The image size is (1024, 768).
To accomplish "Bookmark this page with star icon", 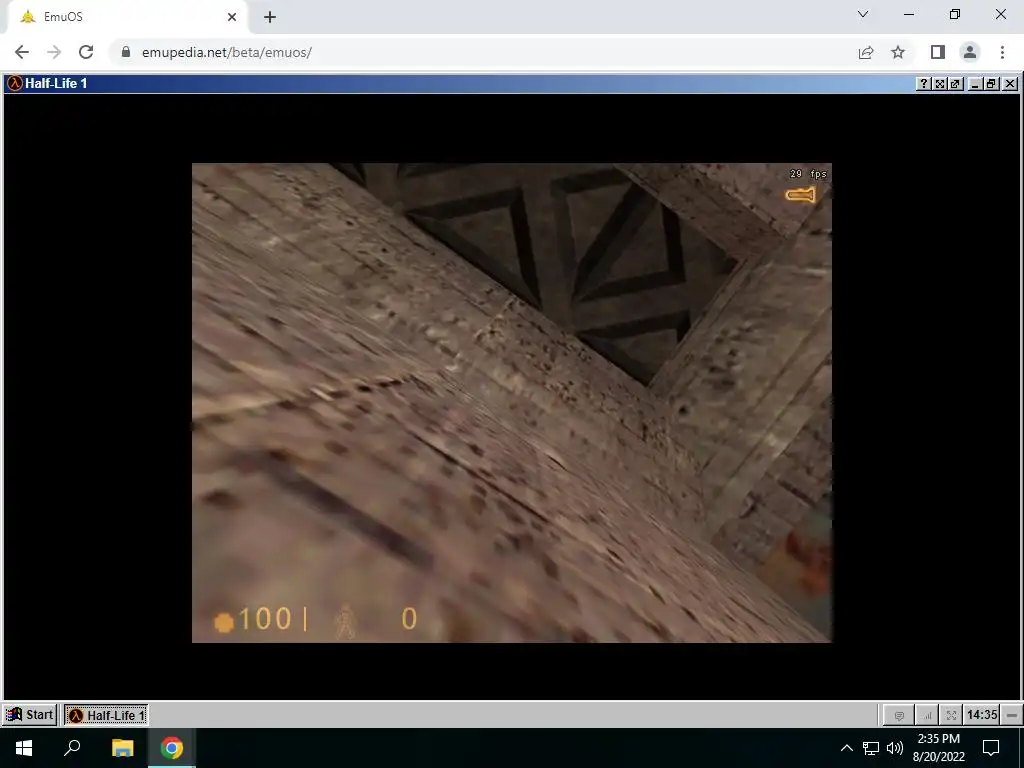I will [898, 52].
